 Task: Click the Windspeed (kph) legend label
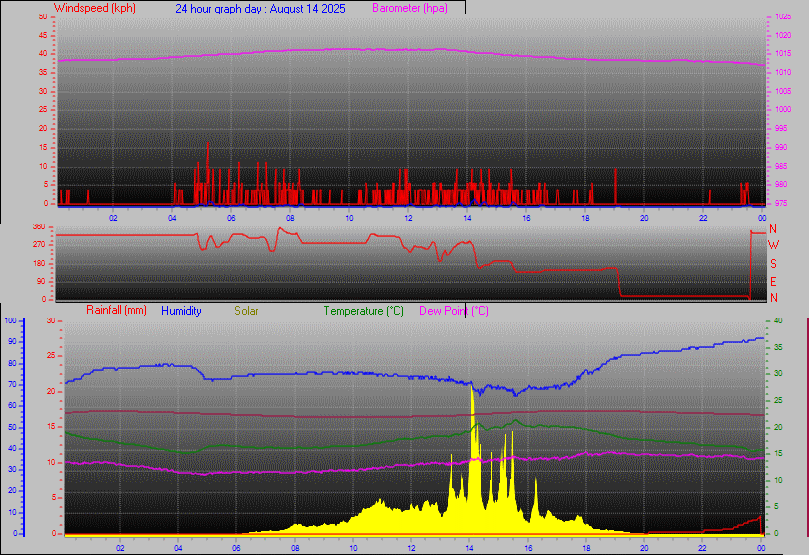pos(94,8)
